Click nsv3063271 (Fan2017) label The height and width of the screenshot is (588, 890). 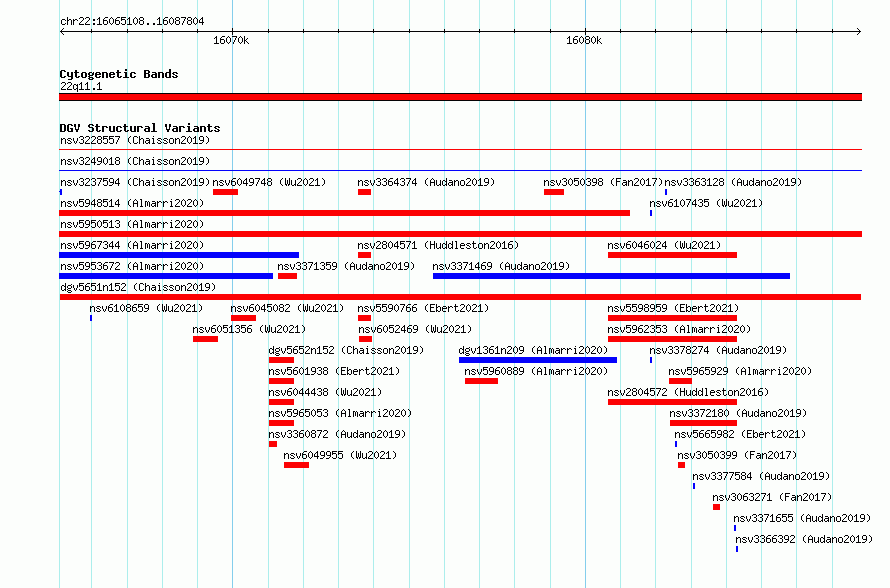772,497
